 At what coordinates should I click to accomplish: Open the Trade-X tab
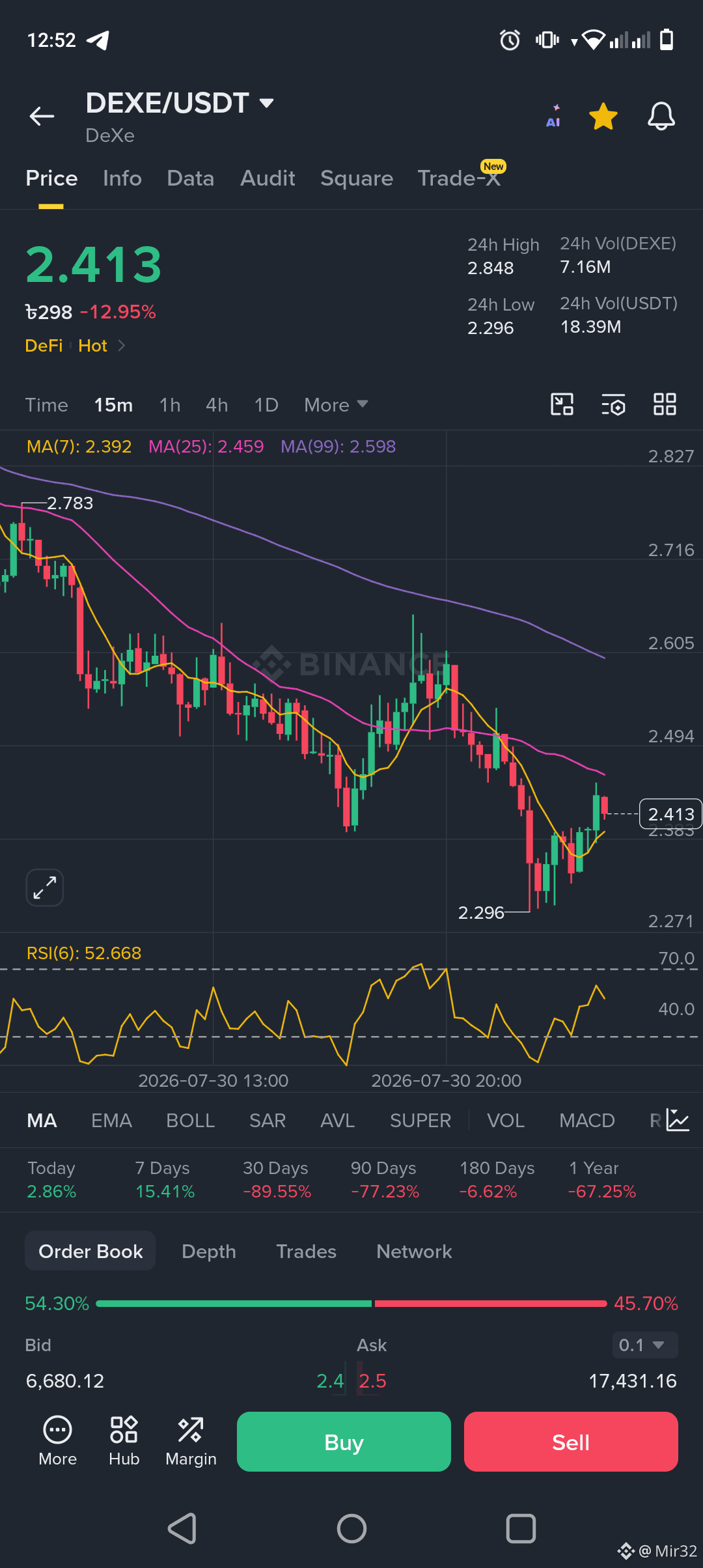click(x=460, y=178)
